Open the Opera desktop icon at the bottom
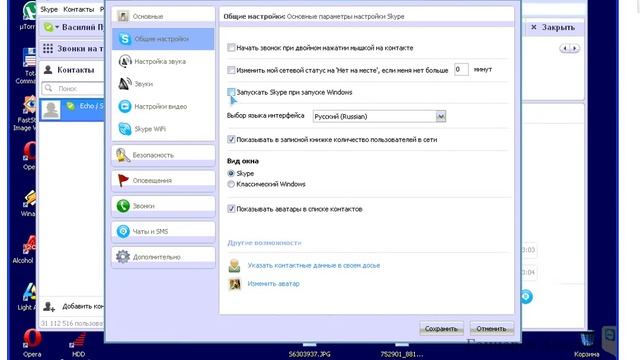Image resolution: width=640 pixels, height=360 pixels. click(32, 343)
